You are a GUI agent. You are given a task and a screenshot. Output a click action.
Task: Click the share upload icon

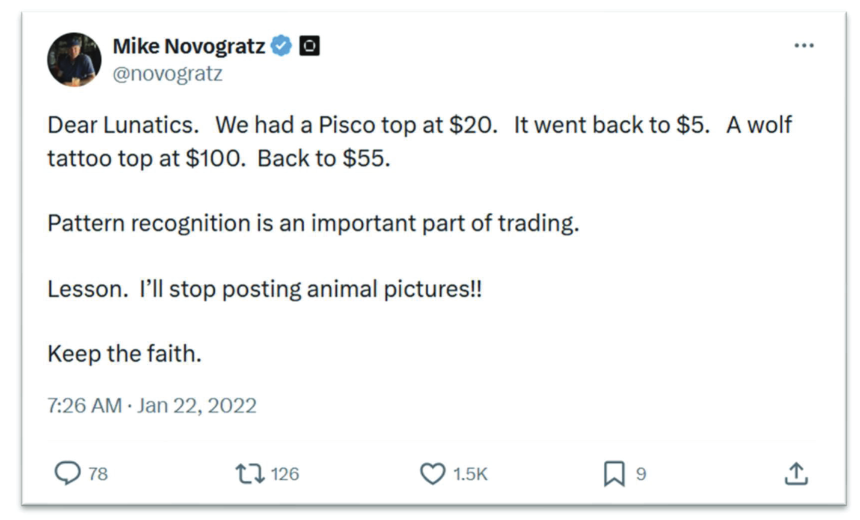click(796, 473)
